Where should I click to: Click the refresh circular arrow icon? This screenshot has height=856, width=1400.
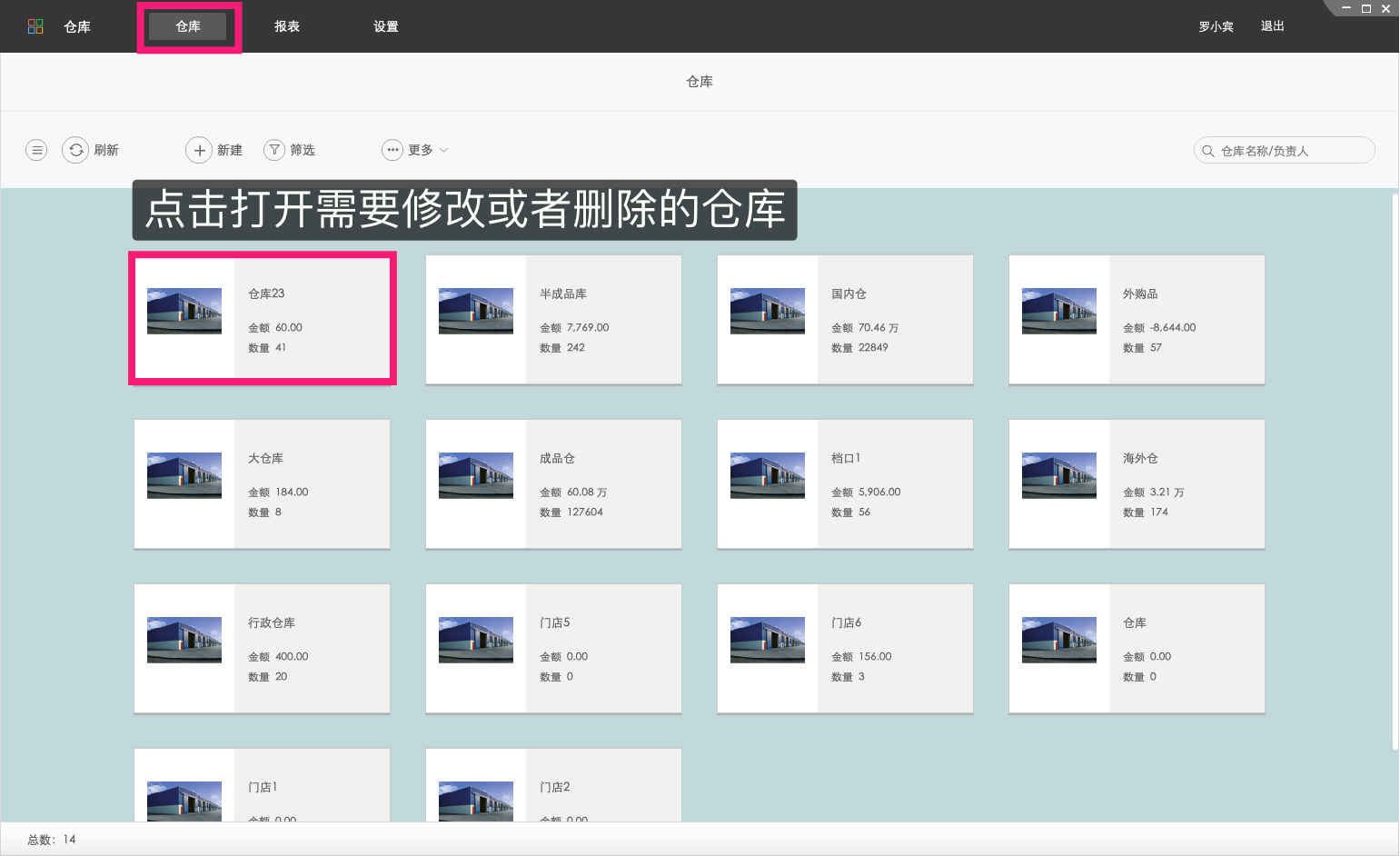(x=75, y=150)
